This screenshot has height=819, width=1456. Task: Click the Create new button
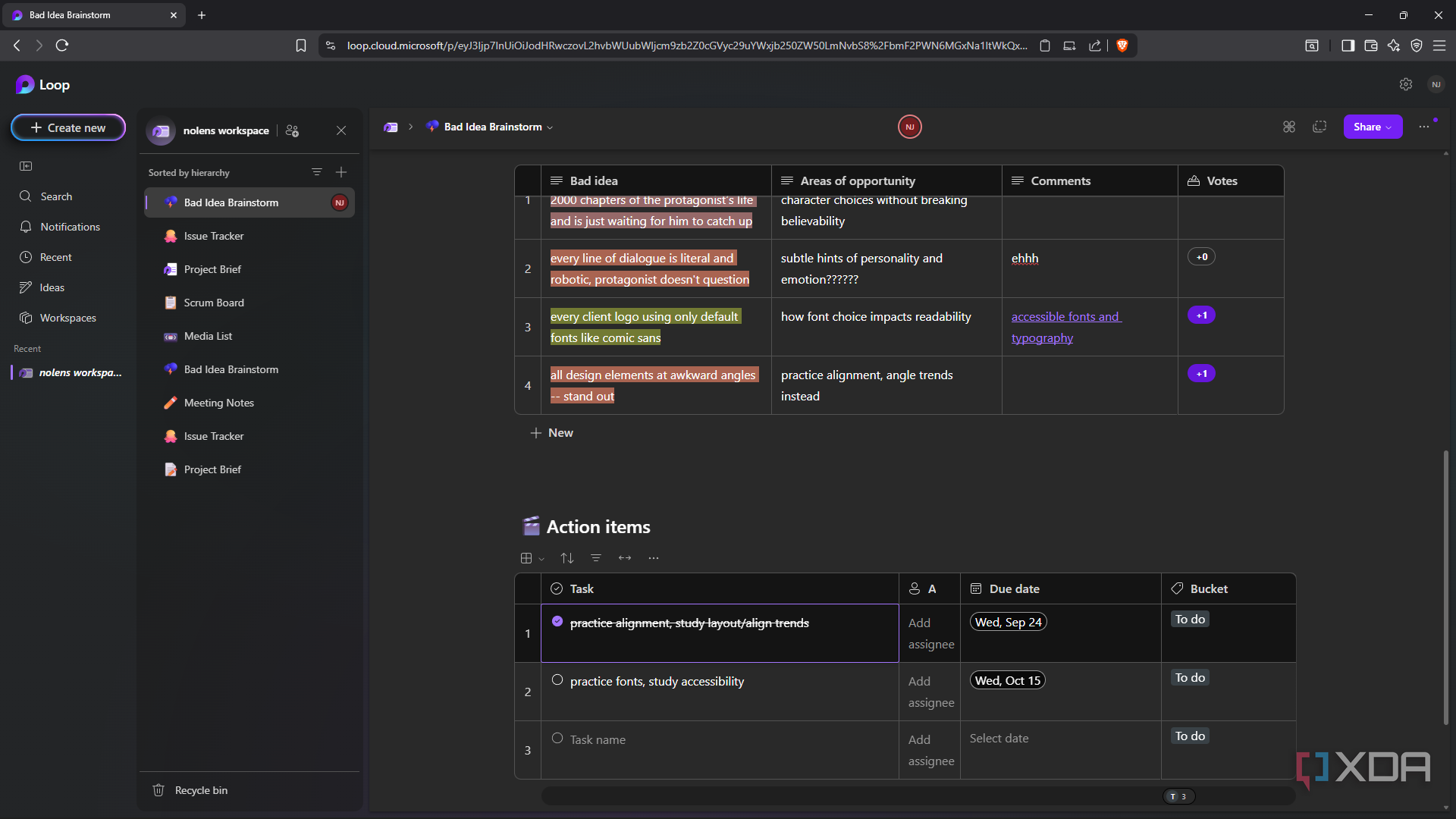point(68,127)
